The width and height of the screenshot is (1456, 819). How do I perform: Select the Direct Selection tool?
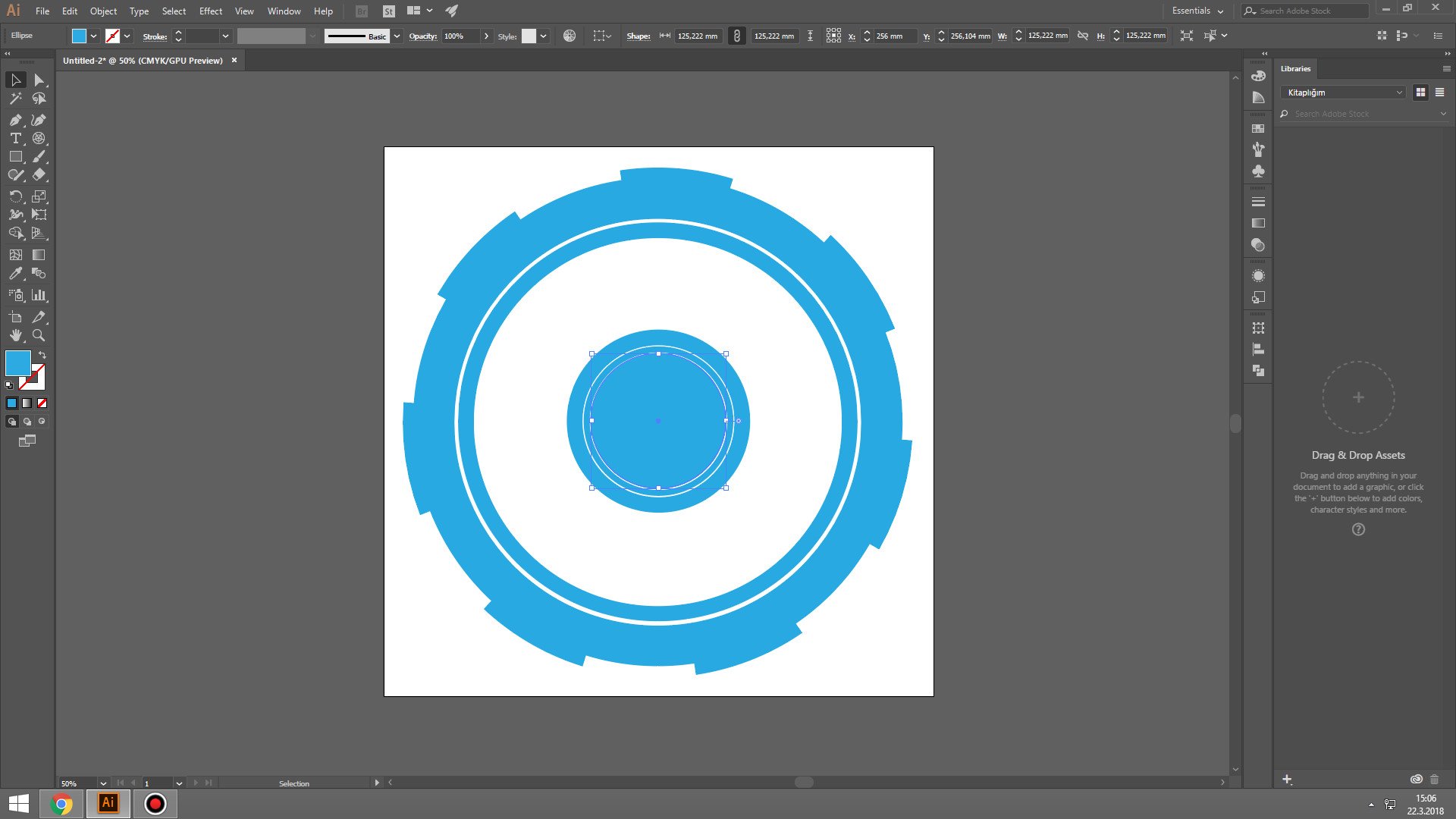(39, 80)
